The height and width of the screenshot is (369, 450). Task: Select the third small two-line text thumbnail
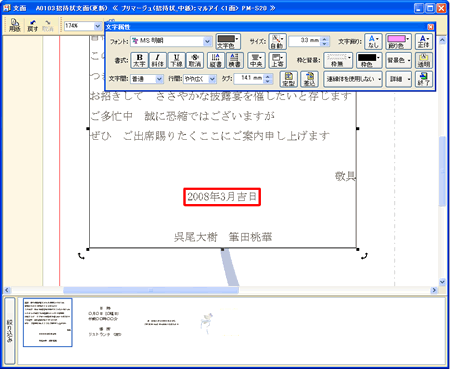pyautogui.click(x=161, y=323)
